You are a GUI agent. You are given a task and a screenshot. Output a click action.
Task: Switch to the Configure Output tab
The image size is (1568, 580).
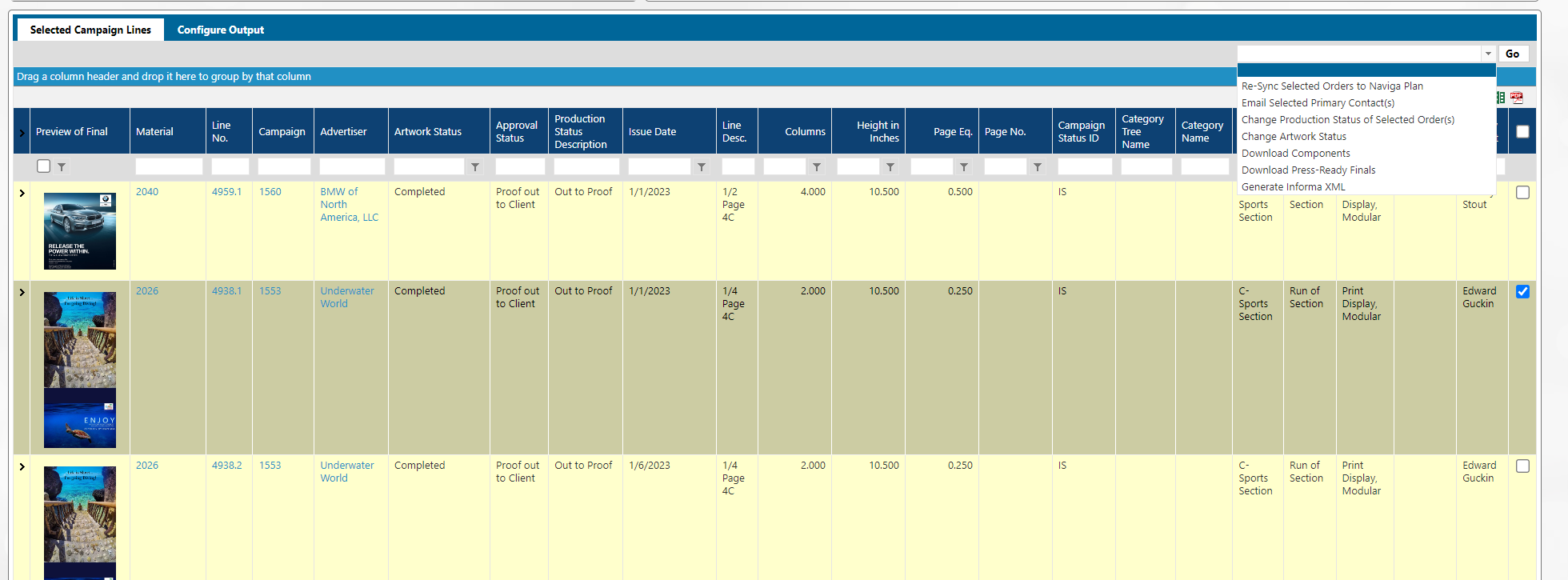220,30
